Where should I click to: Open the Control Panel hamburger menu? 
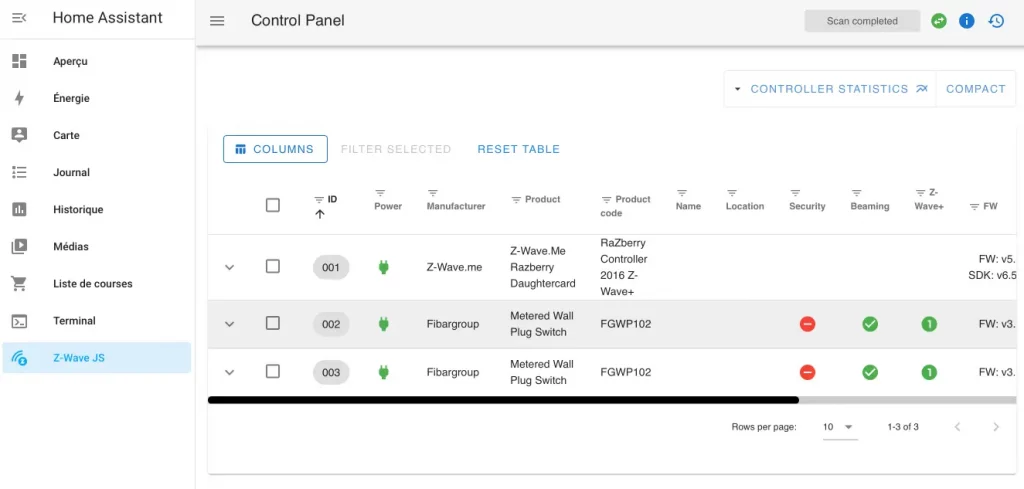[x=217, y=21]
